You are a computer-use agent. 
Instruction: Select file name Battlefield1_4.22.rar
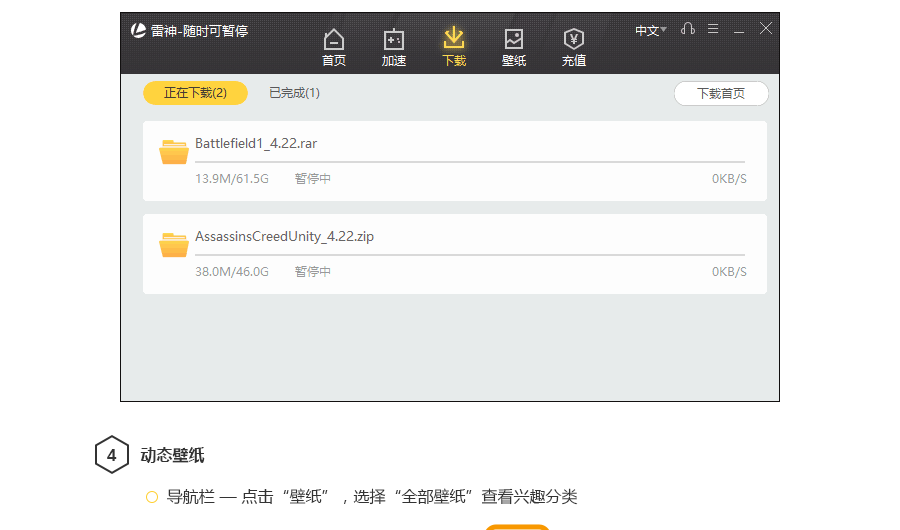[256, 144]
